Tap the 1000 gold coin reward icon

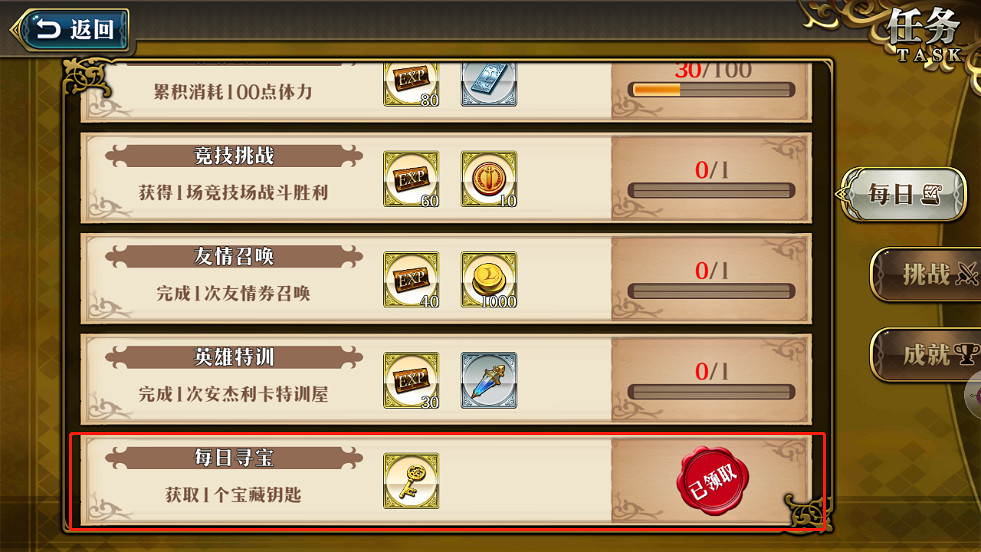(489, 280)
